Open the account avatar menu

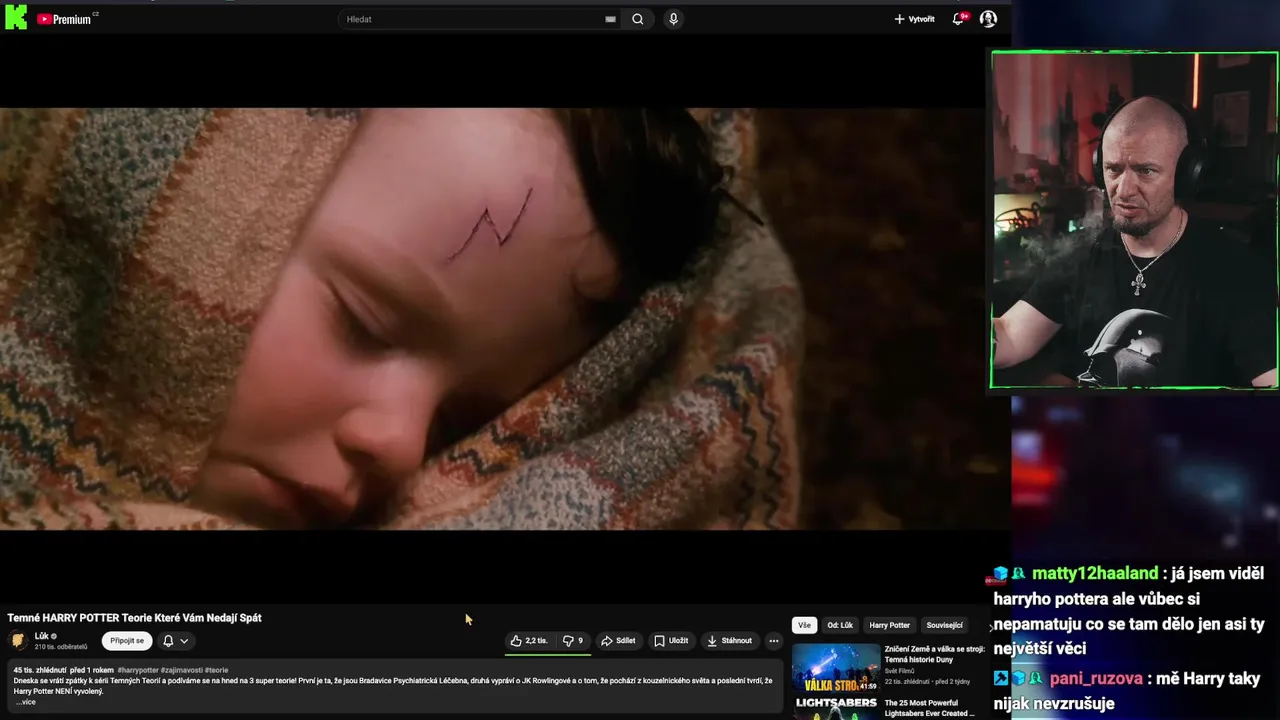coord(988,19)
